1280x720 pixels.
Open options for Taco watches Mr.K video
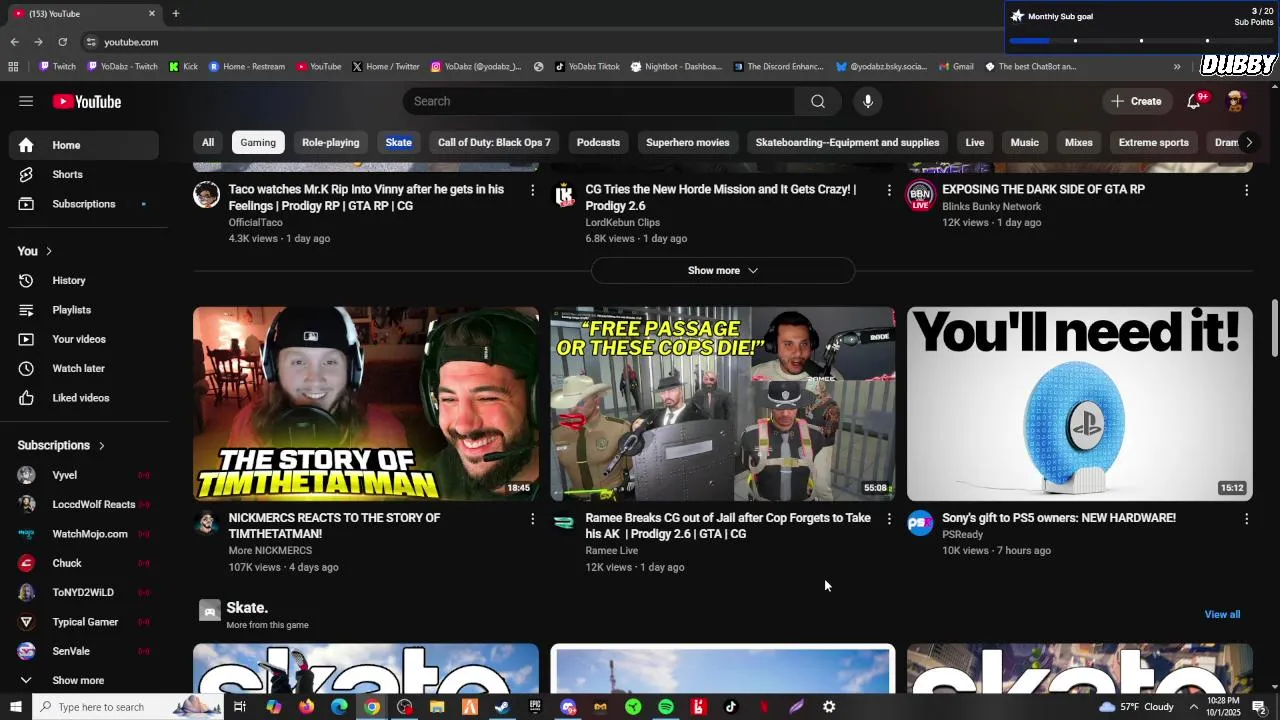tap(532, 190)
